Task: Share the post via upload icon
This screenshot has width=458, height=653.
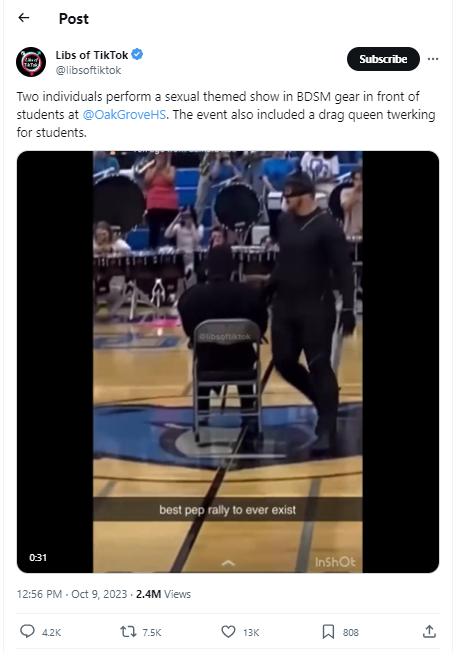Action: coord(429,632)
